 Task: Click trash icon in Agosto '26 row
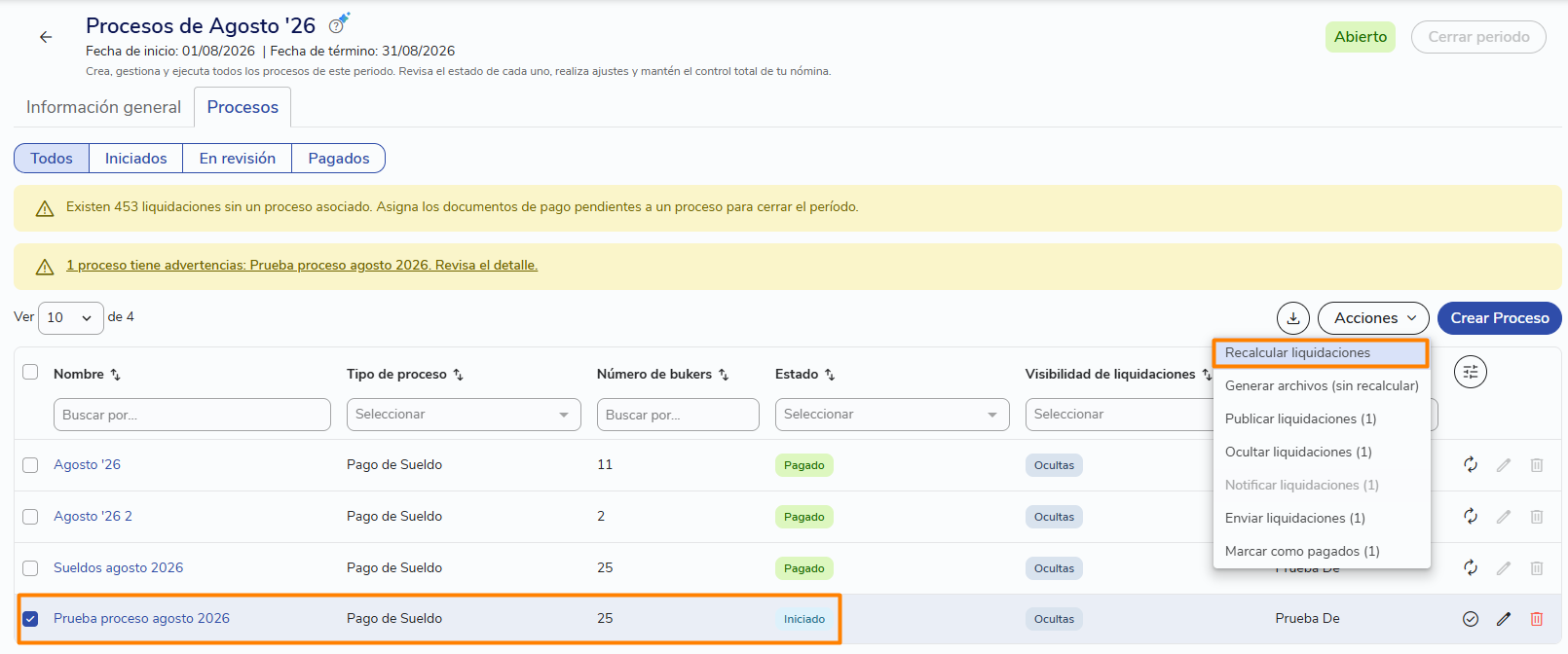[1537, 465]
